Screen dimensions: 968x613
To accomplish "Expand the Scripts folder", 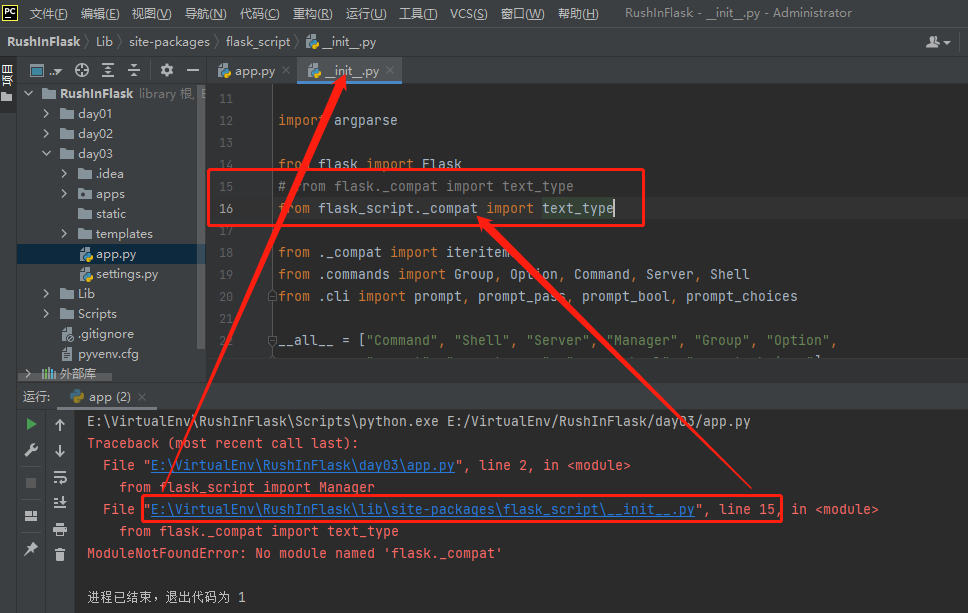I will pyautogui.click(x=46, y=314).
